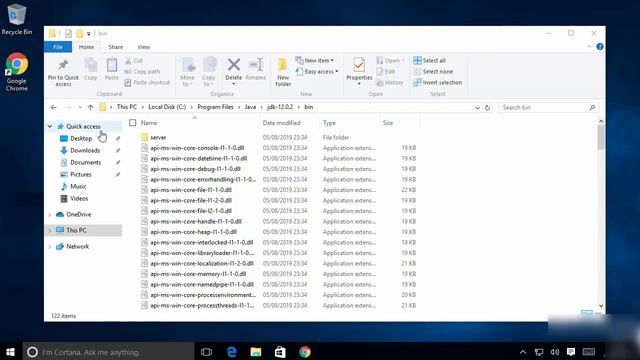Click the Rename ribbon icon

pyautogui.click(x=256, y=64)
